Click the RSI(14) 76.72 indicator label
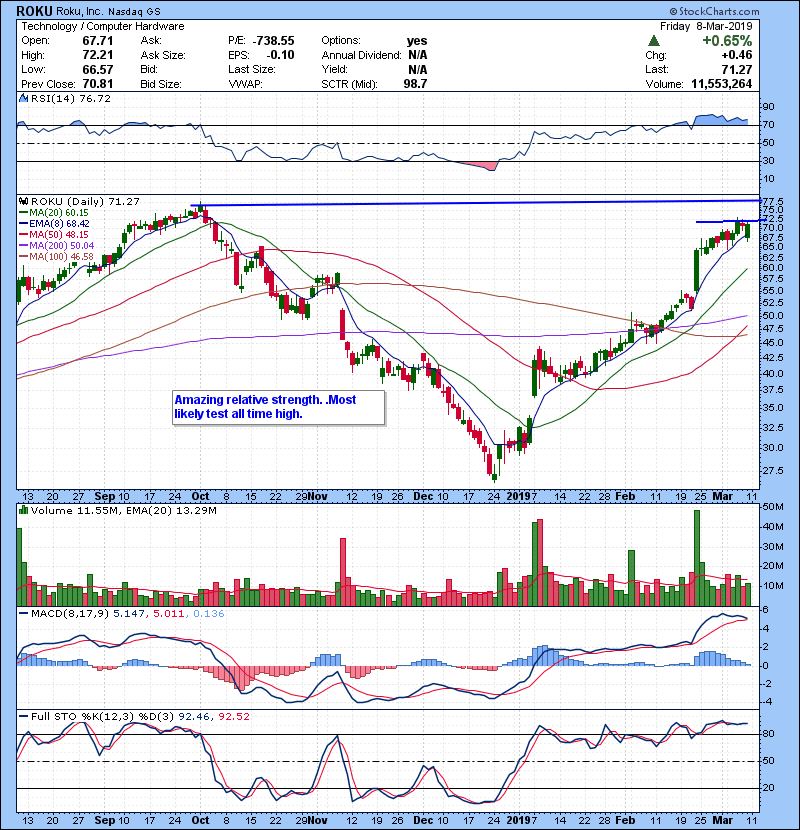 (70, 98)
